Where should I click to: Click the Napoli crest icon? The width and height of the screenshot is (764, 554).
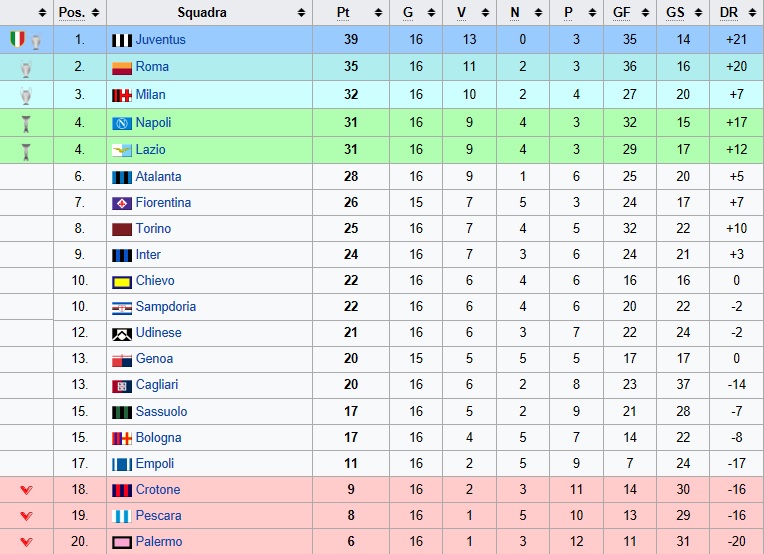pyautogui.click(x=122, y=123)
